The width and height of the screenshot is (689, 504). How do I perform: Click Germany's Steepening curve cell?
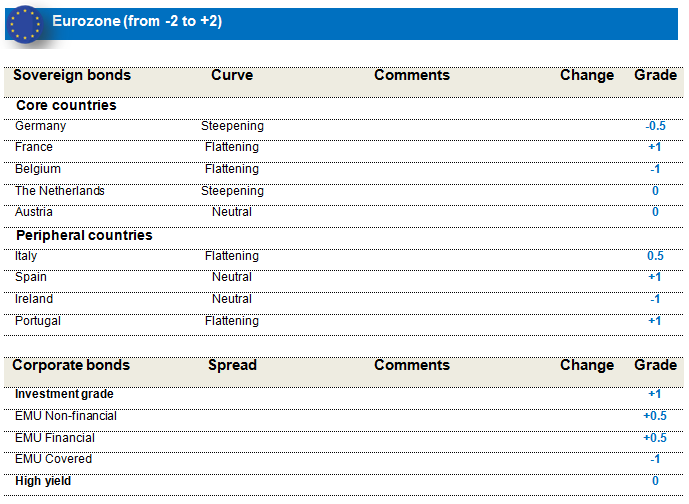click(232, 126)
